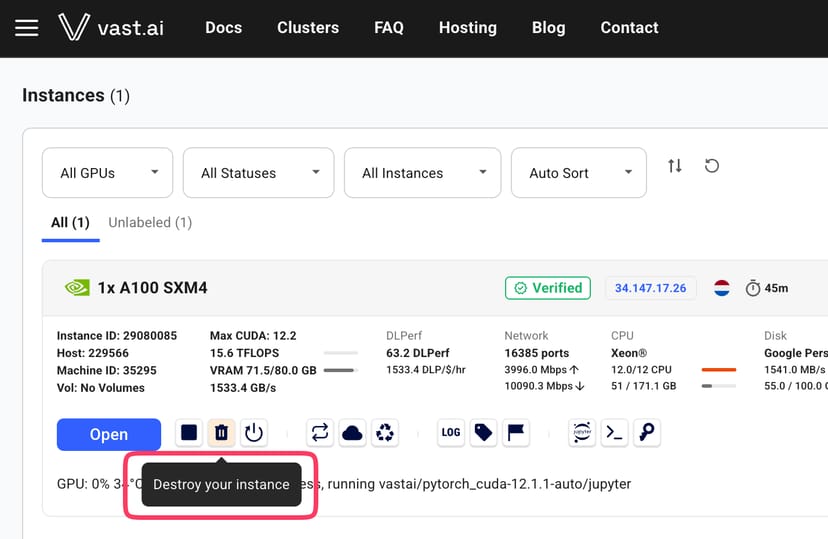The width and height of the screenshot is (828, 539).
Task: Click the recycle instance icon
Action: [384, 432]
